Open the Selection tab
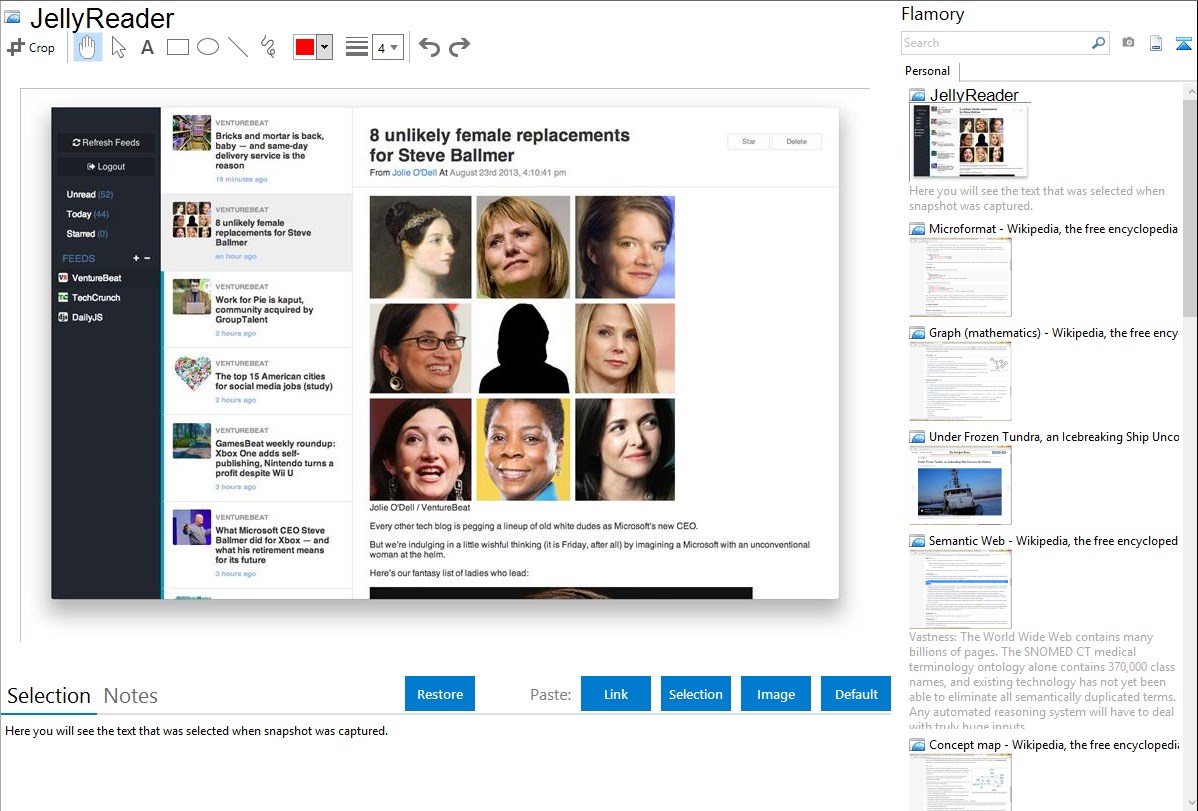Viewport: 1198px width, 811px height. point(48,696)
